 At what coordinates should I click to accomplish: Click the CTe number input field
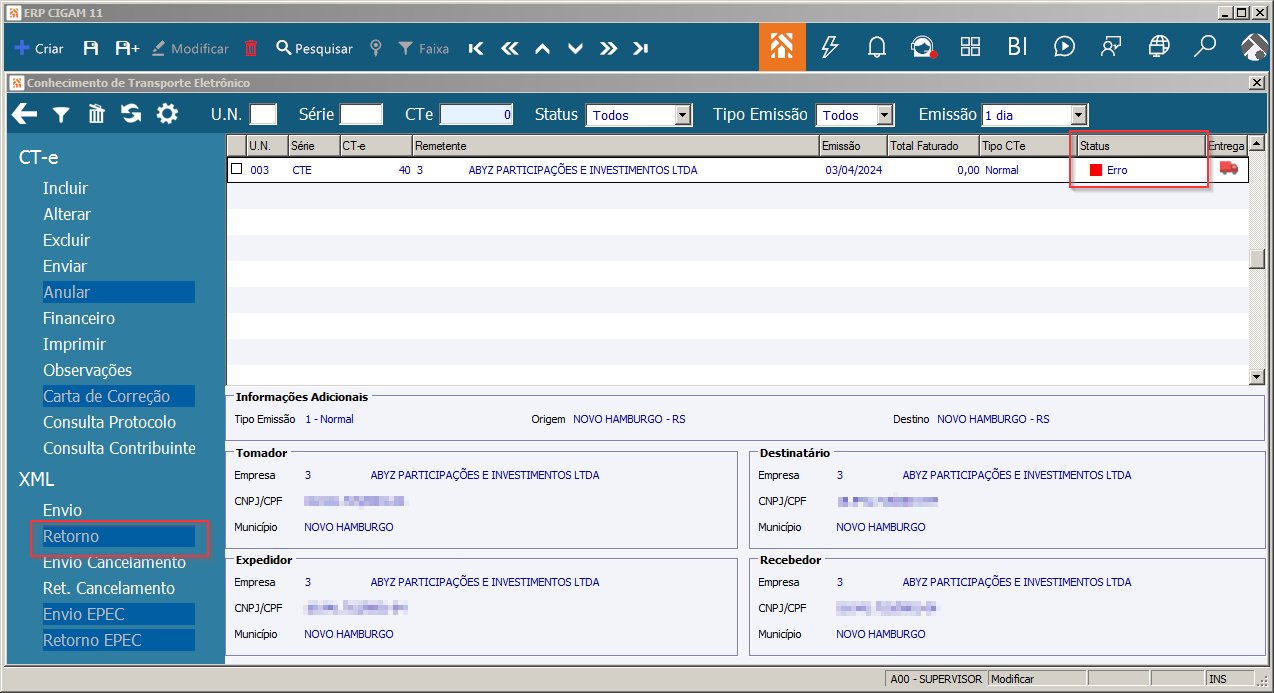(477, 115)
